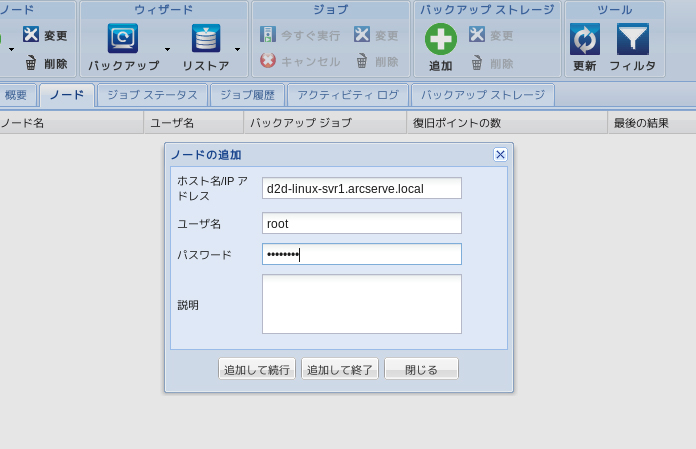Click the green 追加 backup storage icon
The height and width of the screenshot is (449, 696).
(441, 39)
